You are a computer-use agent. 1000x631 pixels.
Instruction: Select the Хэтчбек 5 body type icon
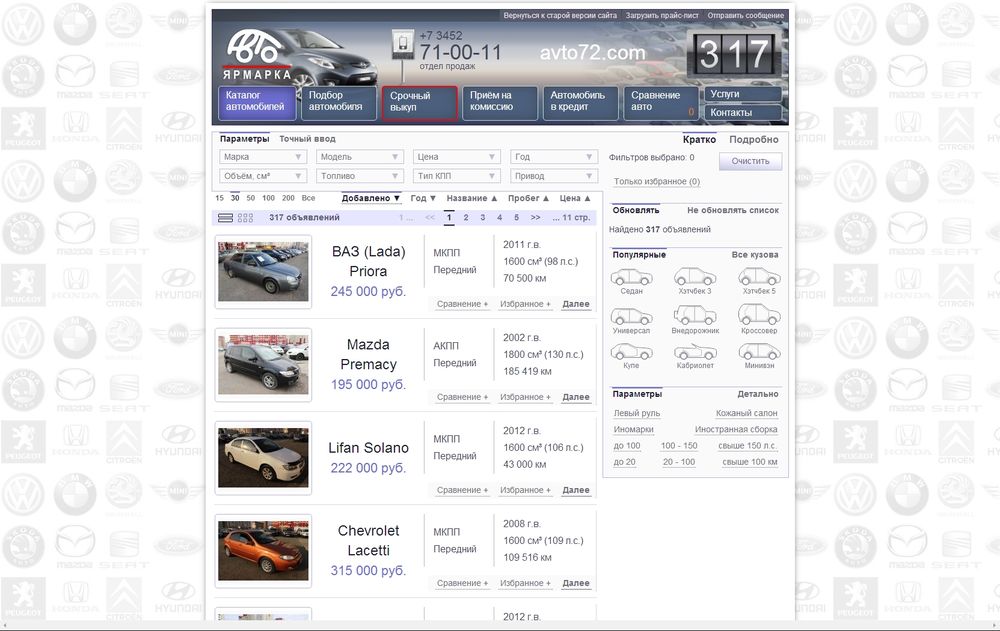(x=759, y=277)
